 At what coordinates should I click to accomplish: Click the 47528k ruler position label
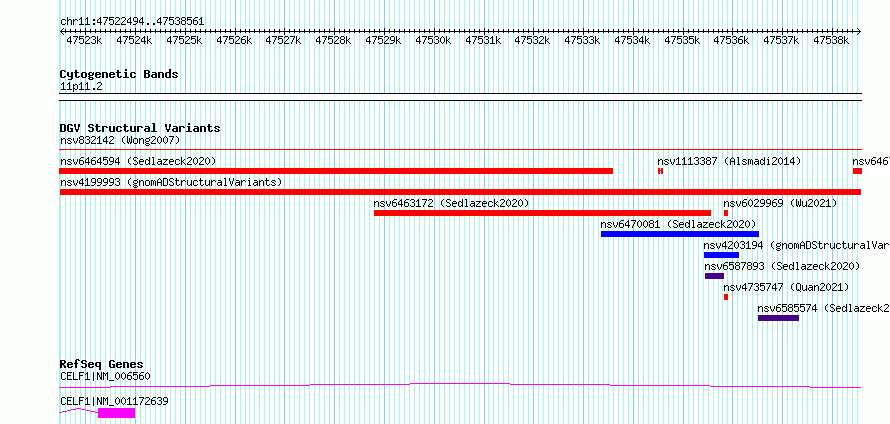coord(333,40)
